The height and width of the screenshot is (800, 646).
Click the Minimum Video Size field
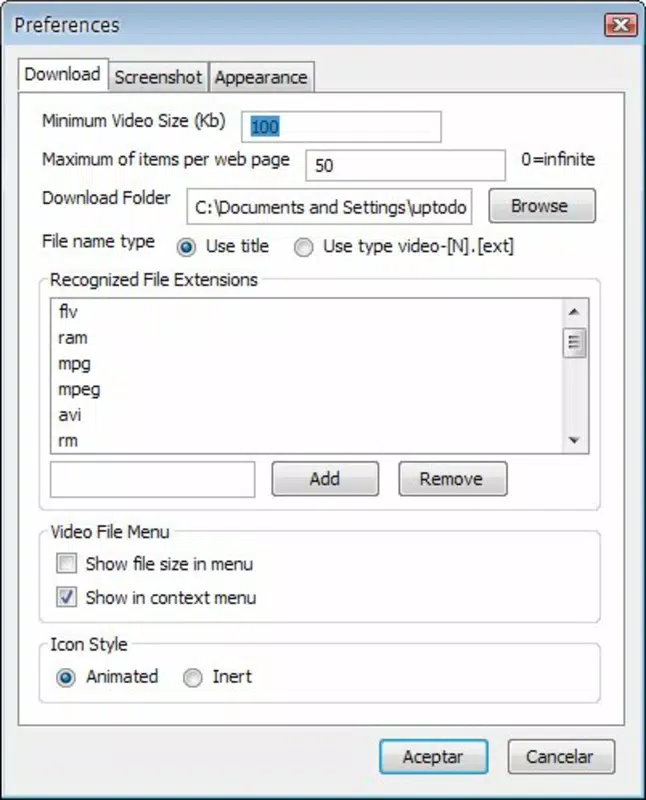(x=341, y=127)
